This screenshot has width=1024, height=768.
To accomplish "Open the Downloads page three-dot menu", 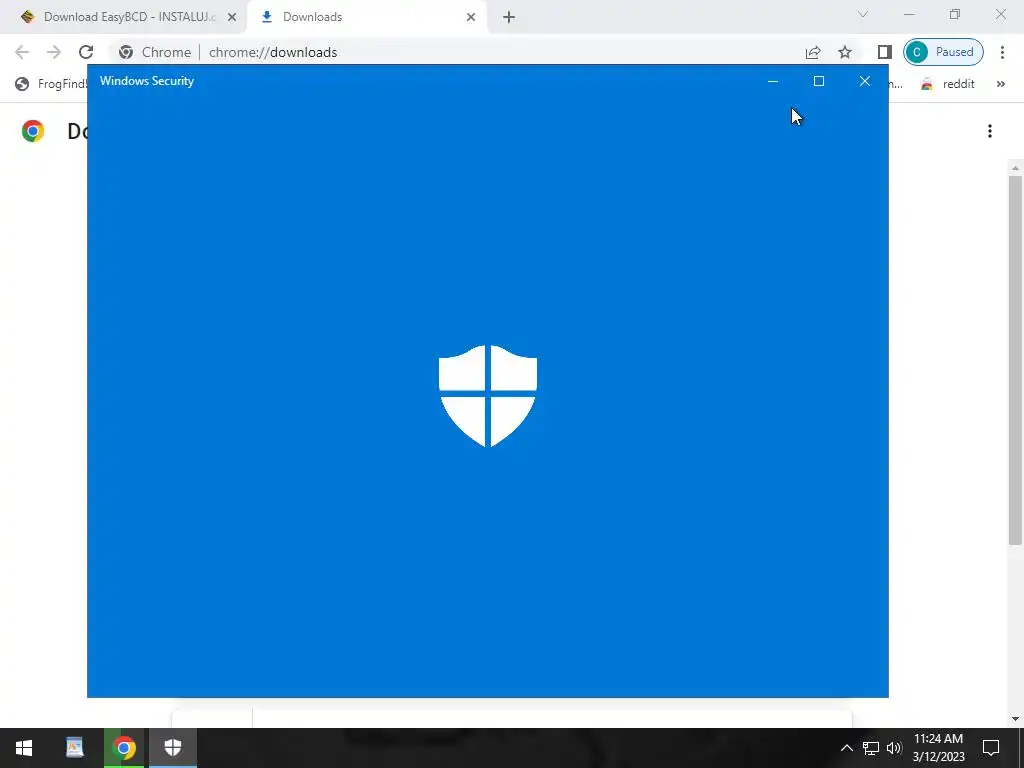I will (x=990, y=131).
